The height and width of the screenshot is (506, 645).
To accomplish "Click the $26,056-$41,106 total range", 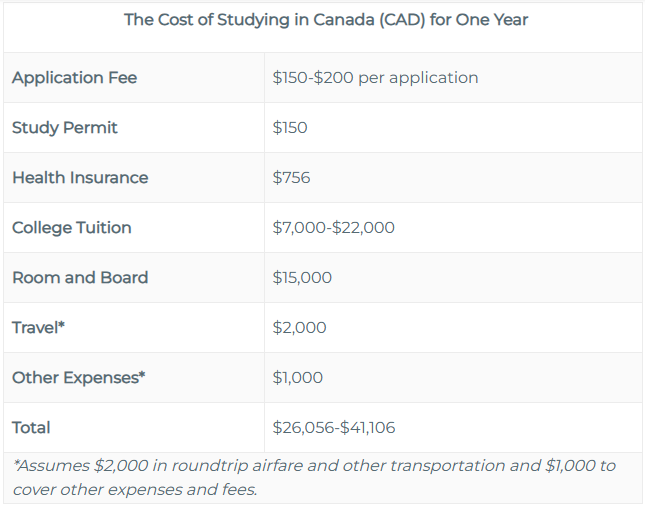I will 334,428.
